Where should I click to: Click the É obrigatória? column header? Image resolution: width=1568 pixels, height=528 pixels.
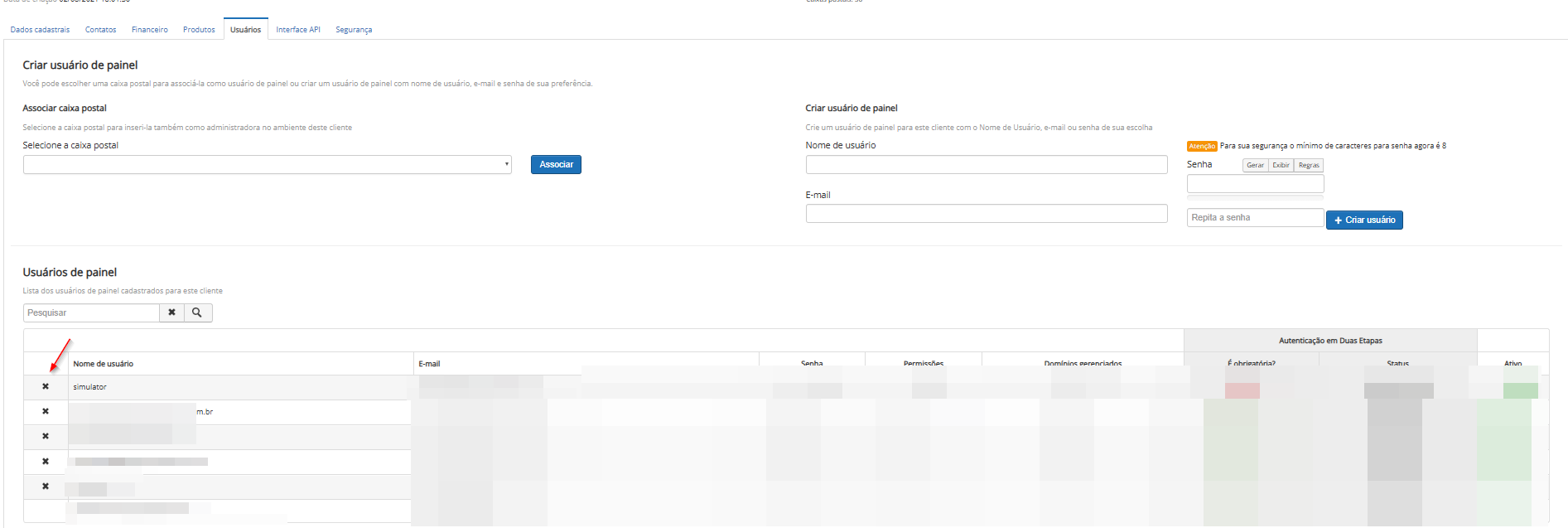1252,364
